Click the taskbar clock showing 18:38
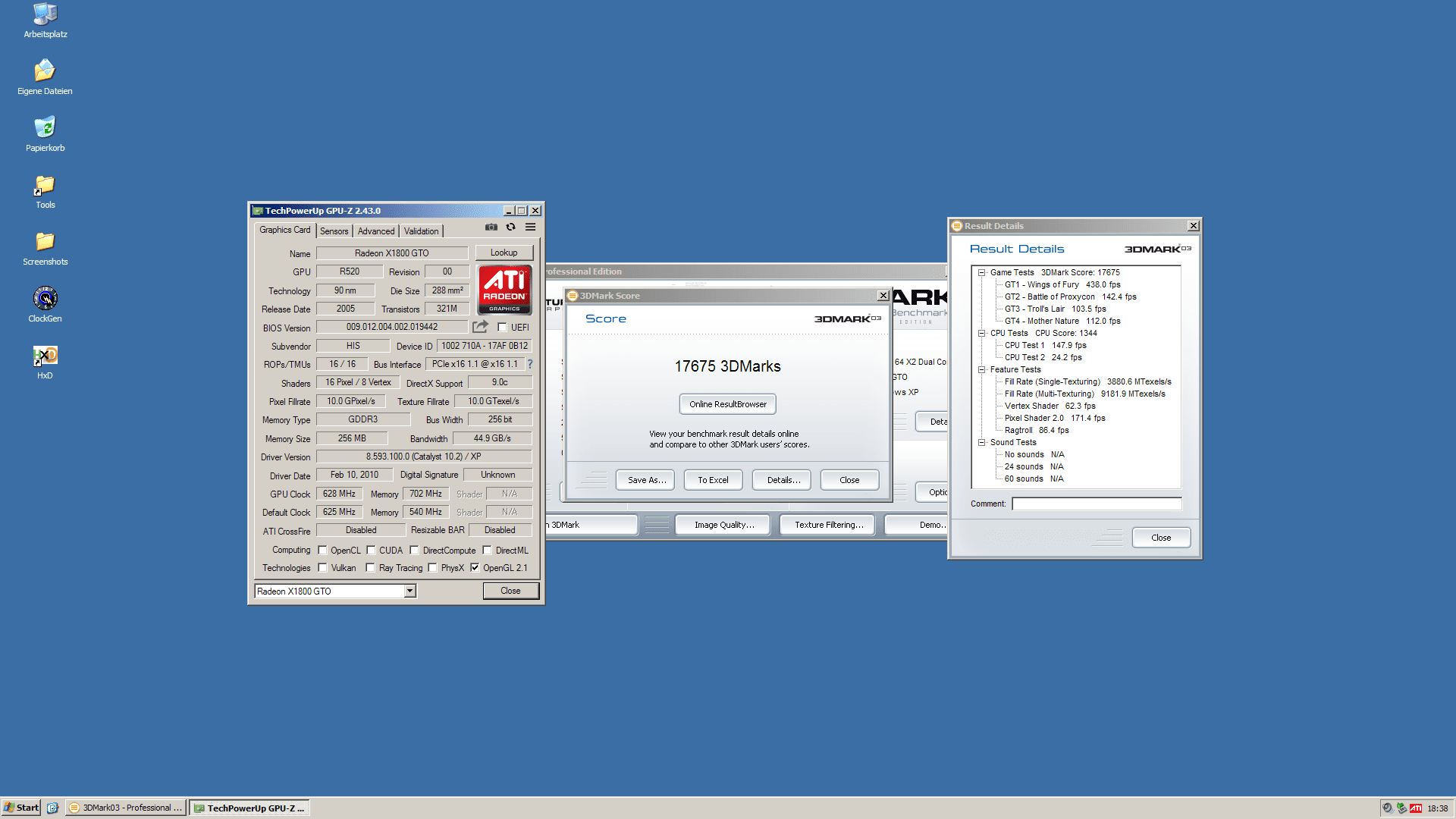Screen dimensions: 1456x819 1437,808
